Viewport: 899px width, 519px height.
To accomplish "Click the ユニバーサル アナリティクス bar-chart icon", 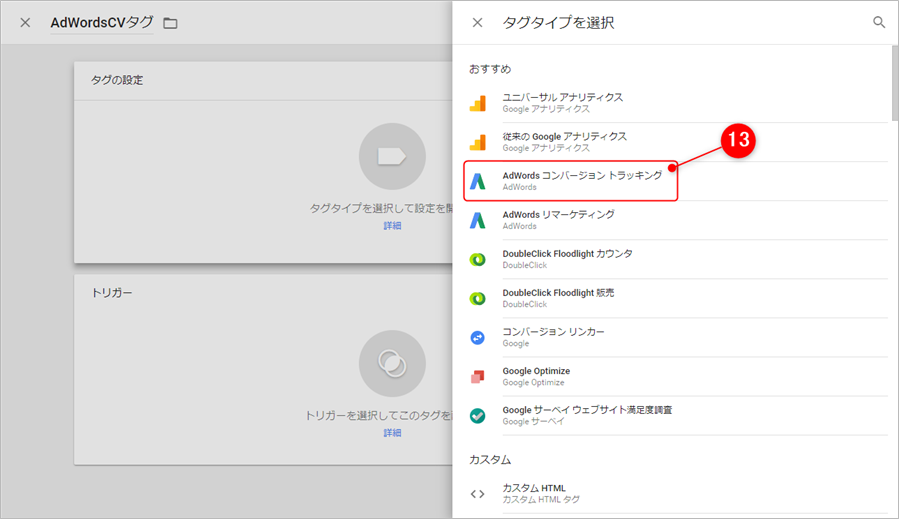I will coord(478,103).
